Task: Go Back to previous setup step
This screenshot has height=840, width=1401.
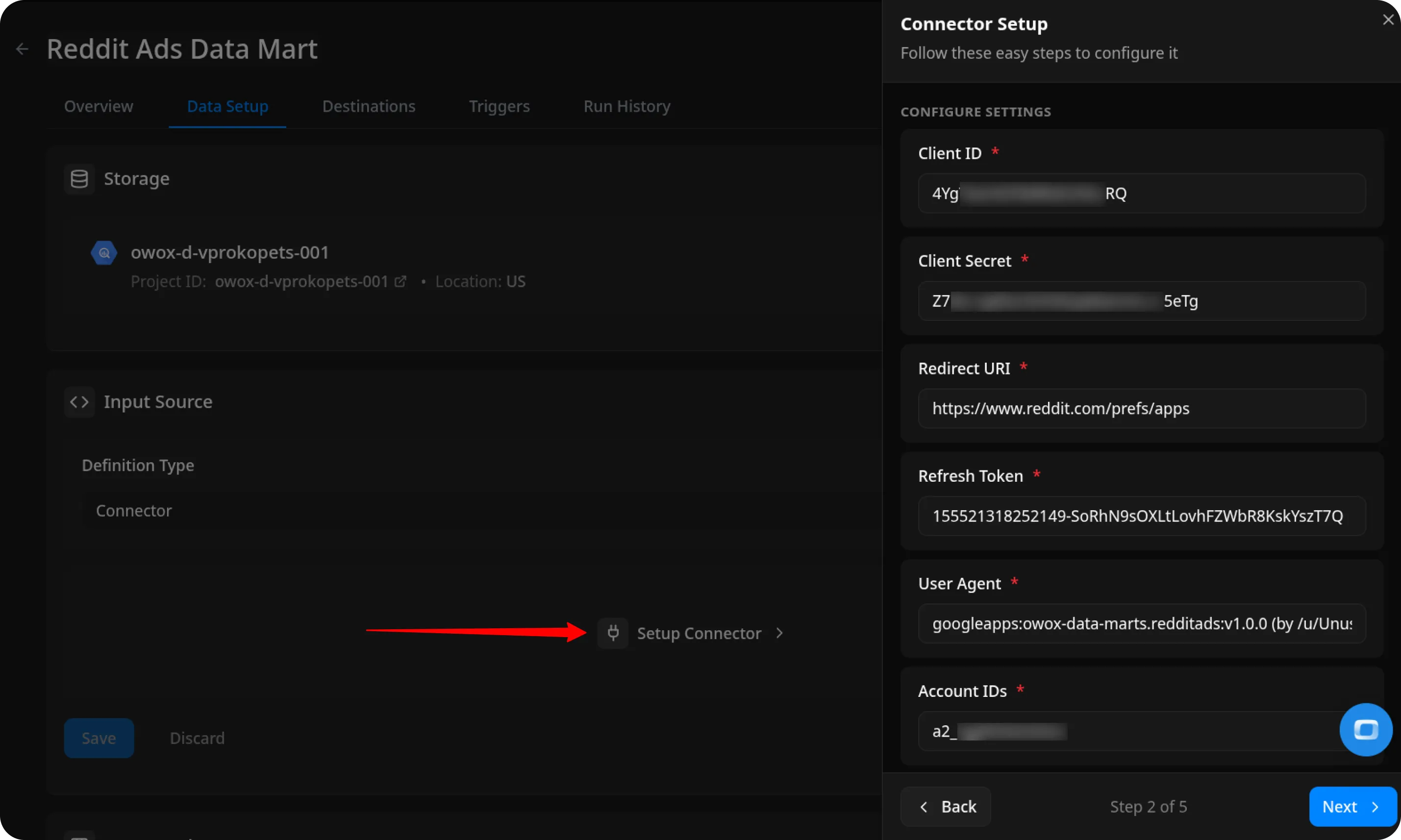Action: click(945, 806)
